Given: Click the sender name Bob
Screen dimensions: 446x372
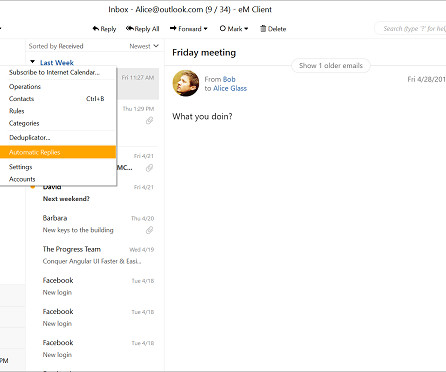Looking at the screenshot, I should pos(229,79).
